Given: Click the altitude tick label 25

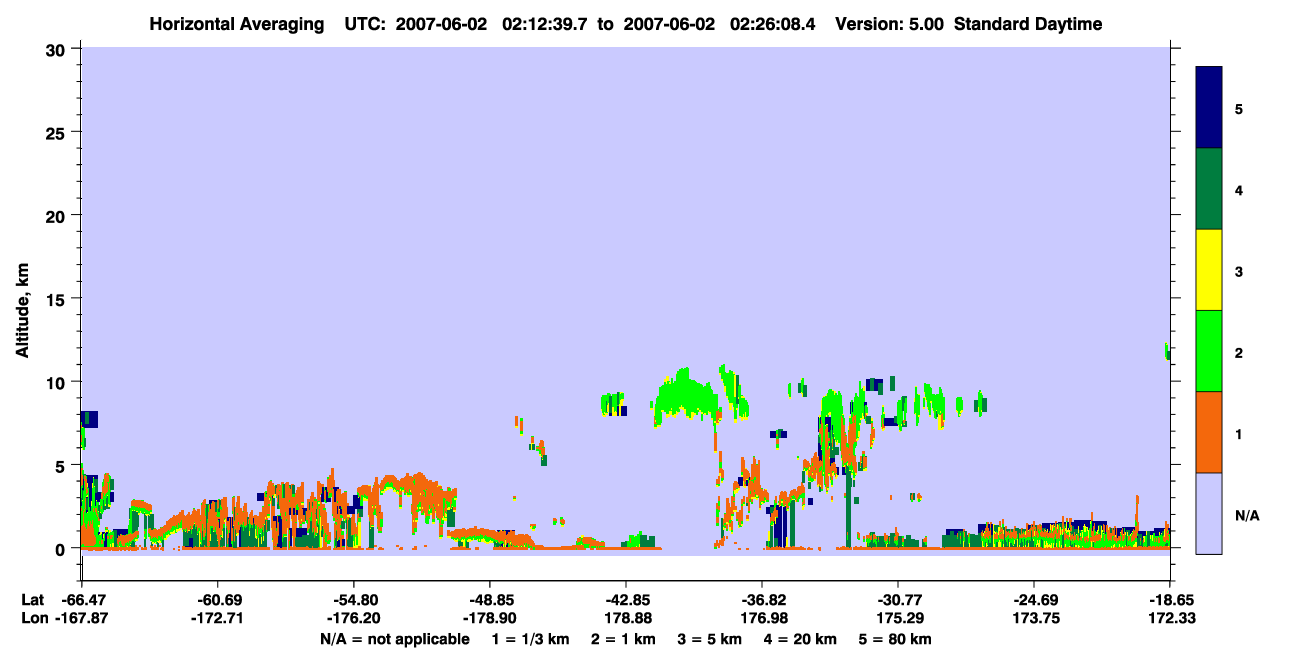Looking at the screenshot, I should click(58, 132).
